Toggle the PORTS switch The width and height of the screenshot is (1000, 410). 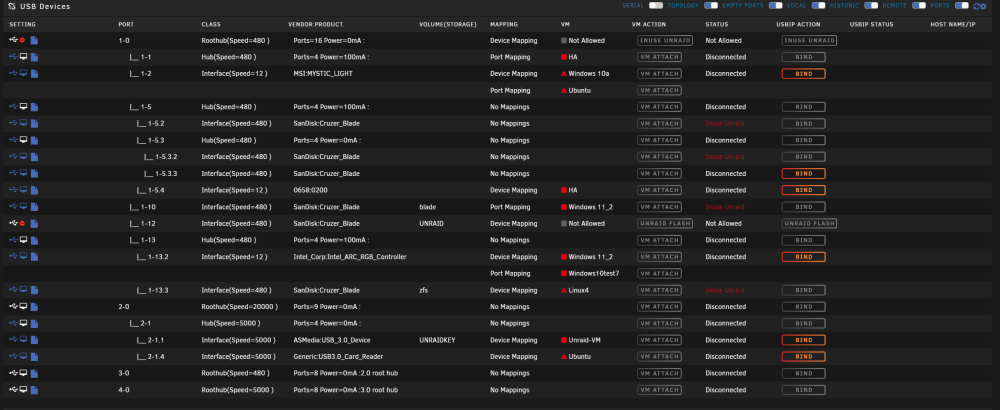tap(961, 6)
